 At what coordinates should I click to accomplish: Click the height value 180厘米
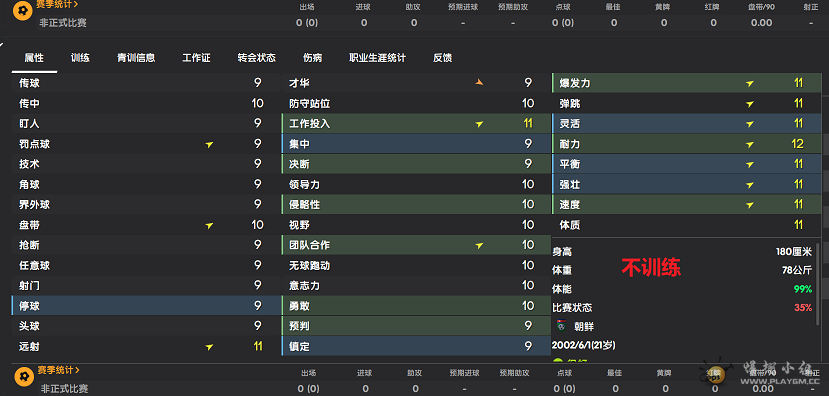[x=794, y=252]
